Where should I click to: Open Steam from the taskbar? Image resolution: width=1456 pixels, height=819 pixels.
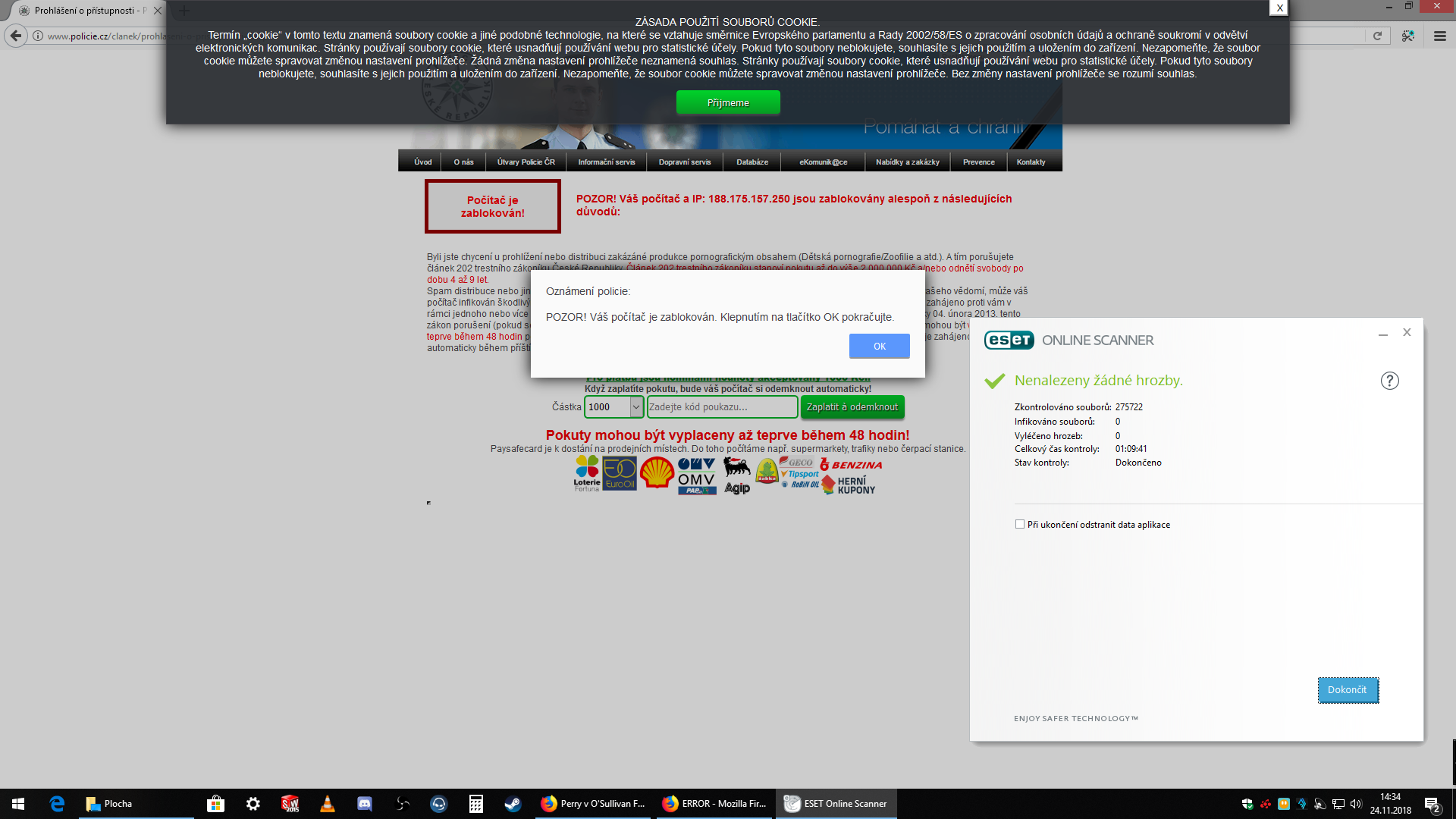(513, 804)
